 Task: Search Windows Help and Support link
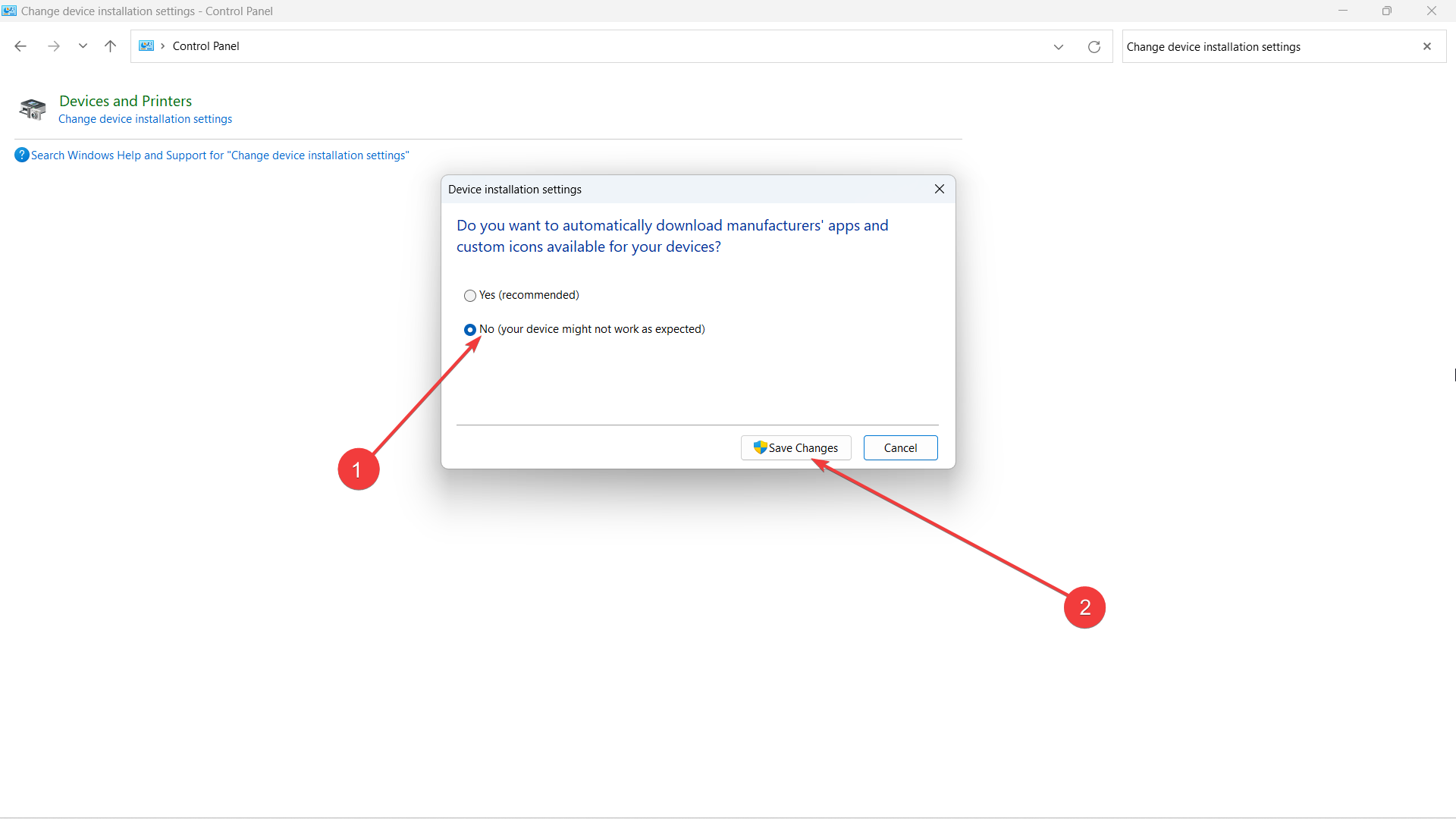tap(220, 155)
